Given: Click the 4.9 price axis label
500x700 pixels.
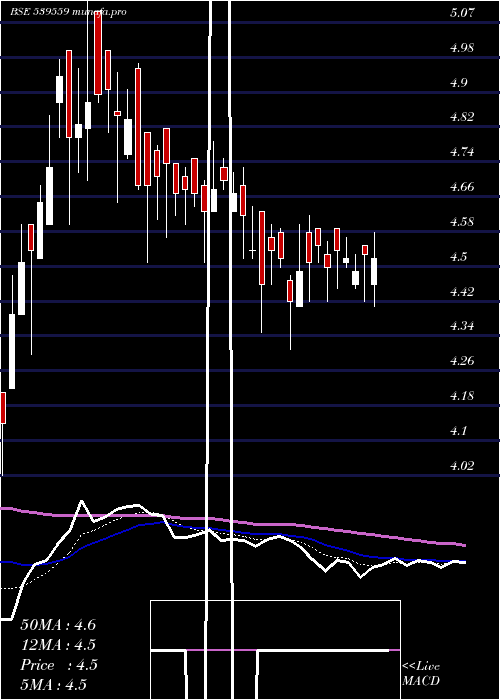Looking at the screenshot, I should (x=461, y=83).
